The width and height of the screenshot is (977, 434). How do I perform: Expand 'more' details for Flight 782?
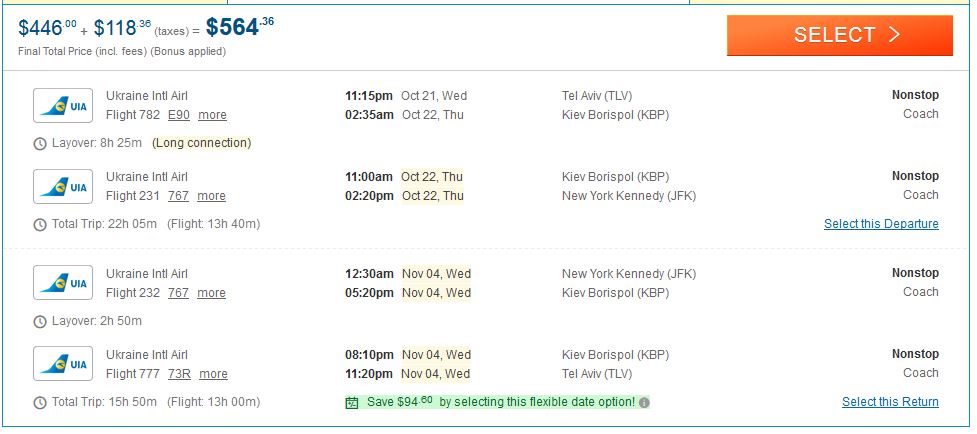pyautogui.click(x=212, y=115)
